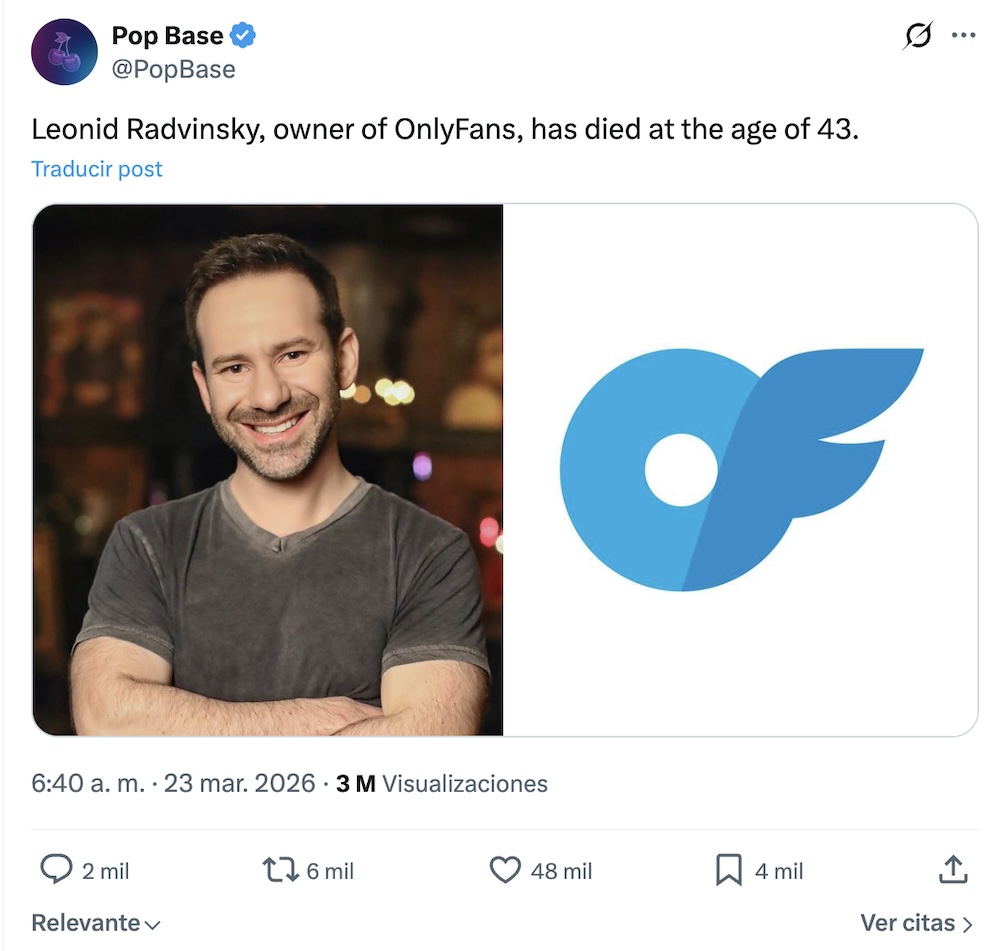Open the Leonid Radvinsky photo thumbnail
The image size is (1000, 951).
[x=268, y=470]
